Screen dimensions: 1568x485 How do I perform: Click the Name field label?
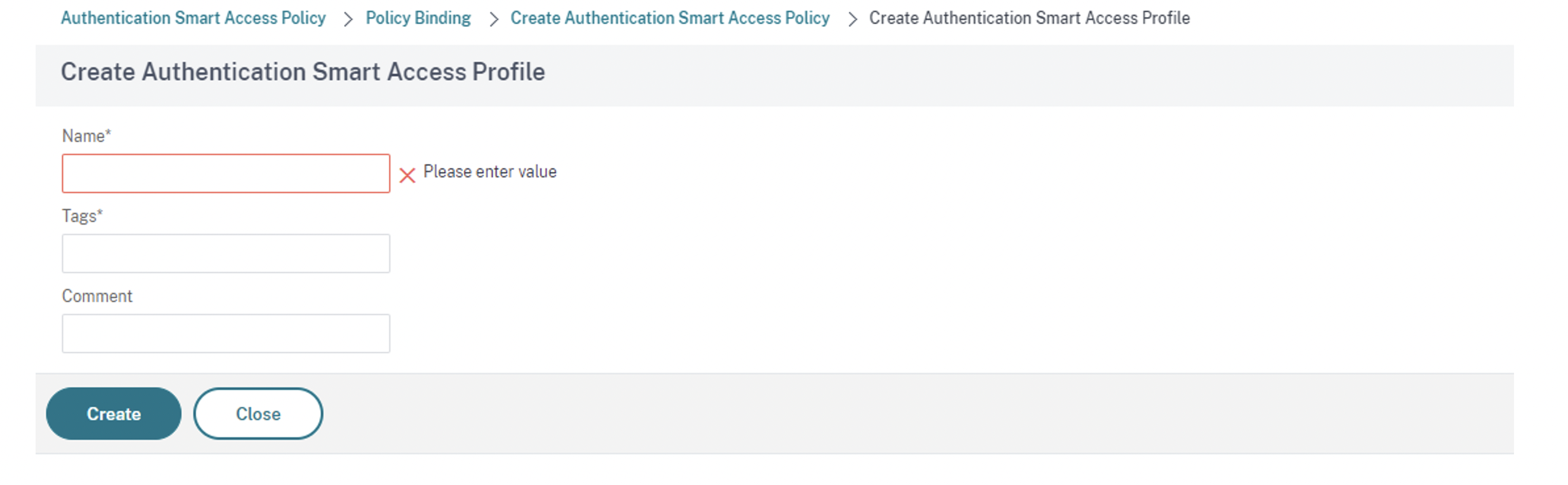tap(82, 136)
